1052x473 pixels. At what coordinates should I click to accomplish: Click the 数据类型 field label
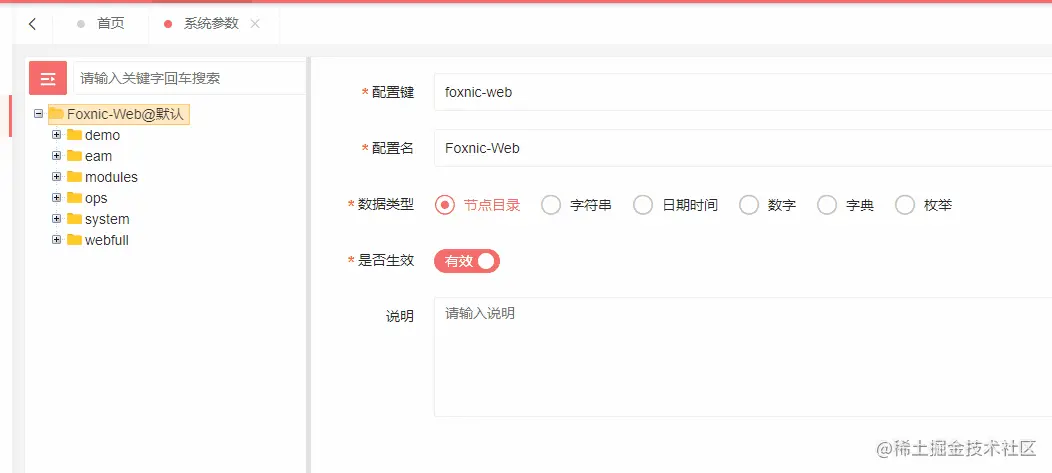pos(386,205)
